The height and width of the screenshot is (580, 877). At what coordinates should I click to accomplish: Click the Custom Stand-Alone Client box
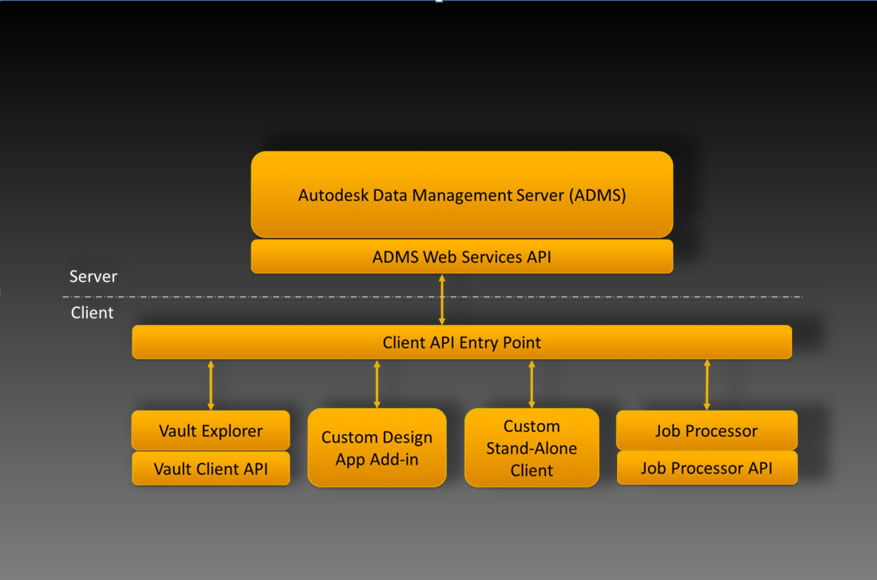click(531, 447)
